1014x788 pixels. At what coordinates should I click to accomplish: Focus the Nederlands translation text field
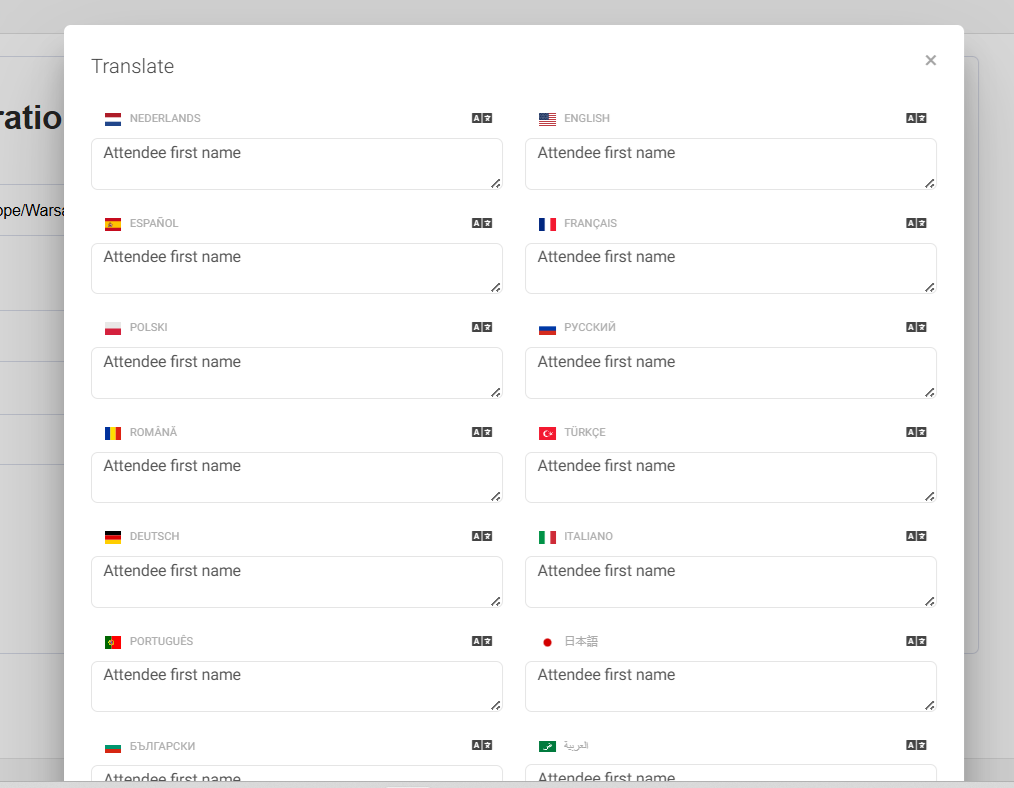tap(296, 164)
